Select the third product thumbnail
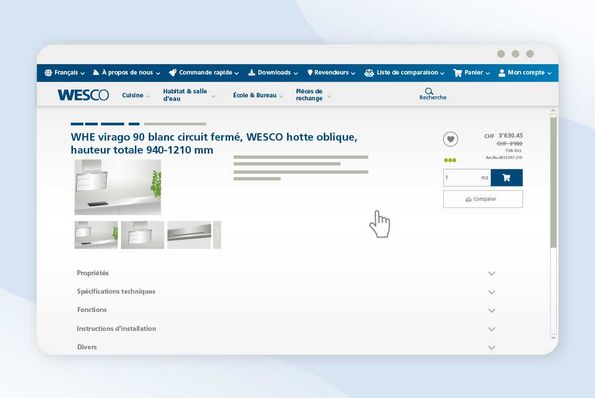The image size is (595, 398). pyautogui.click(x=189, y=235)
